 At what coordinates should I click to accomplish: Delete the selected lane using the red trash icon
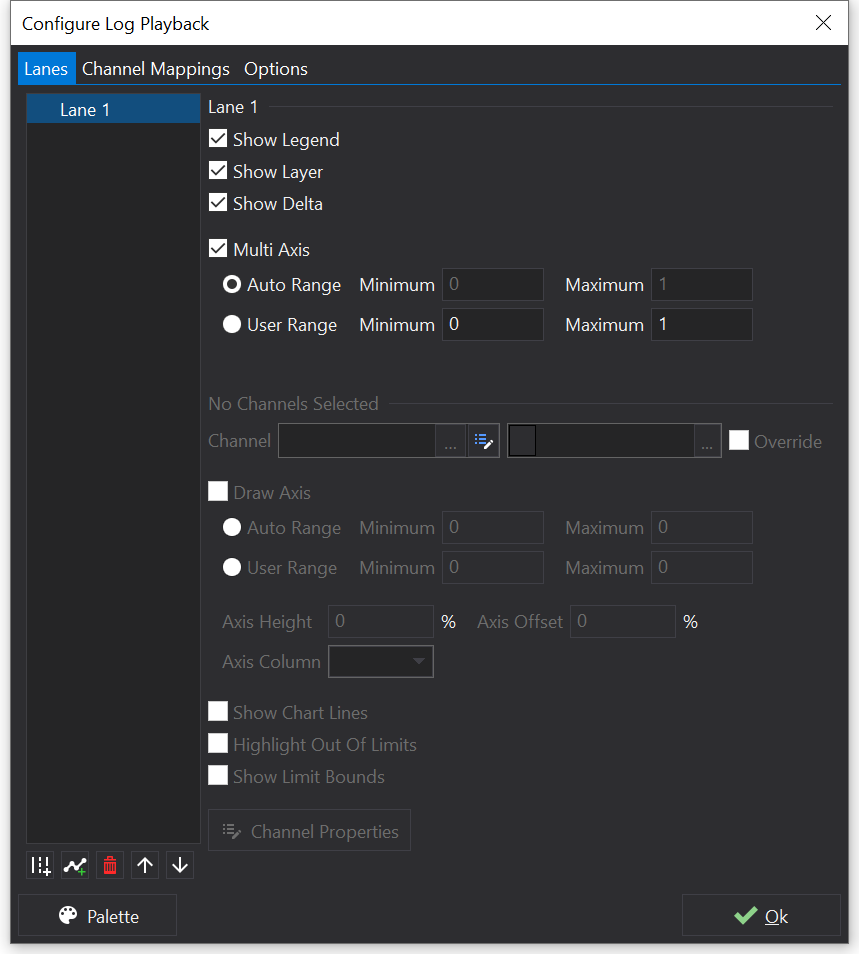(x=110, y=866)
